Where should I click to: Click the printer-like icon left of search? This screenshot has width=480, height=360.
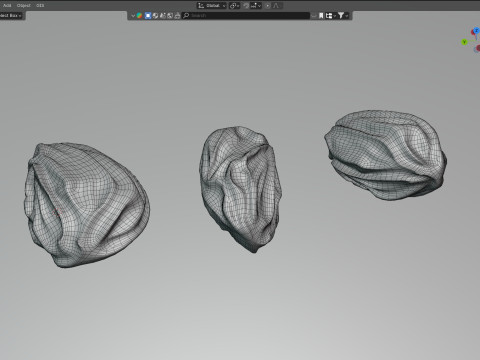[x=177, y=15]
